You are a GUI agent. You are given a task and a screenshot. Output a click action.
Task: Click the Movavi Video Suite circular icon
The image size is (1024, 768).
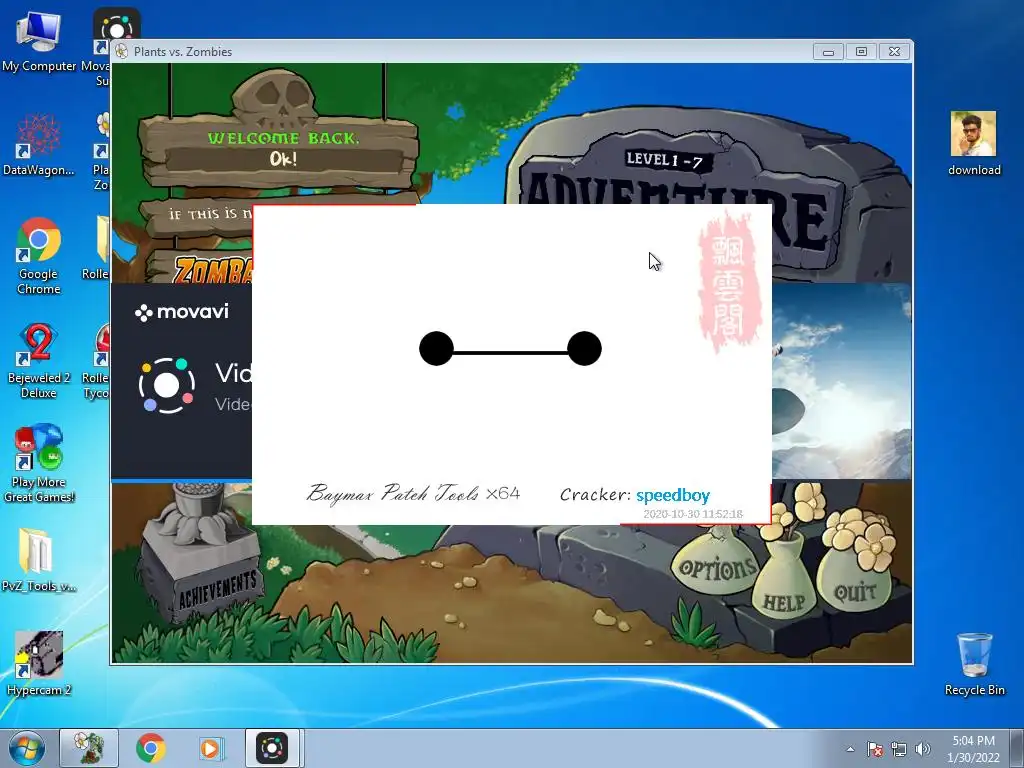pyautogui.click(x=167, y=385)
